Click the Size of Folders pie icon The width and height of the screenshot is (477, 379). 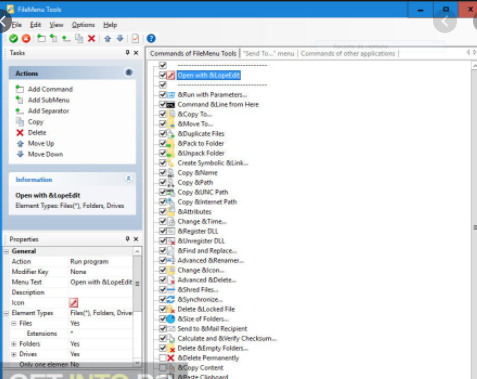[171, 319]
